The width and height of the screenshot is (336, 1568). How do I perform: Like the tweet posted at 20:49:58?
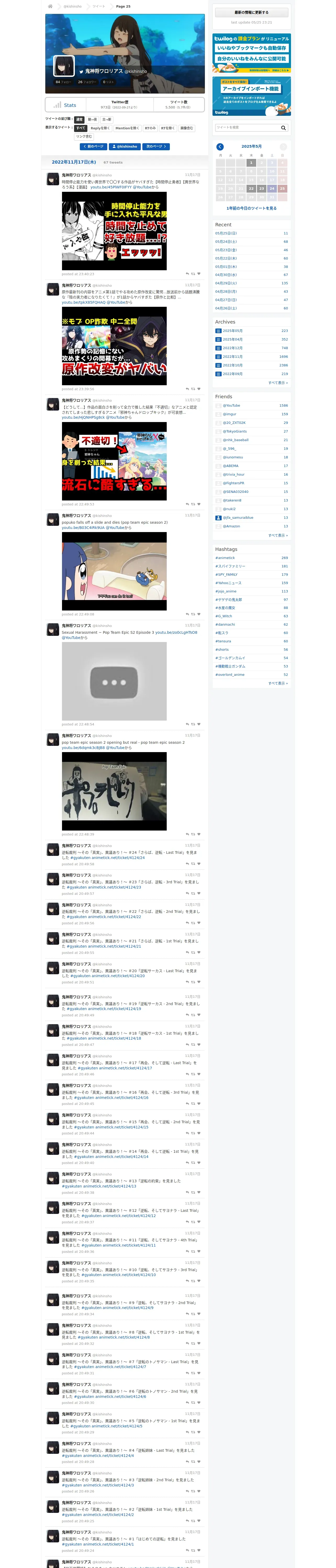point(199,864)
